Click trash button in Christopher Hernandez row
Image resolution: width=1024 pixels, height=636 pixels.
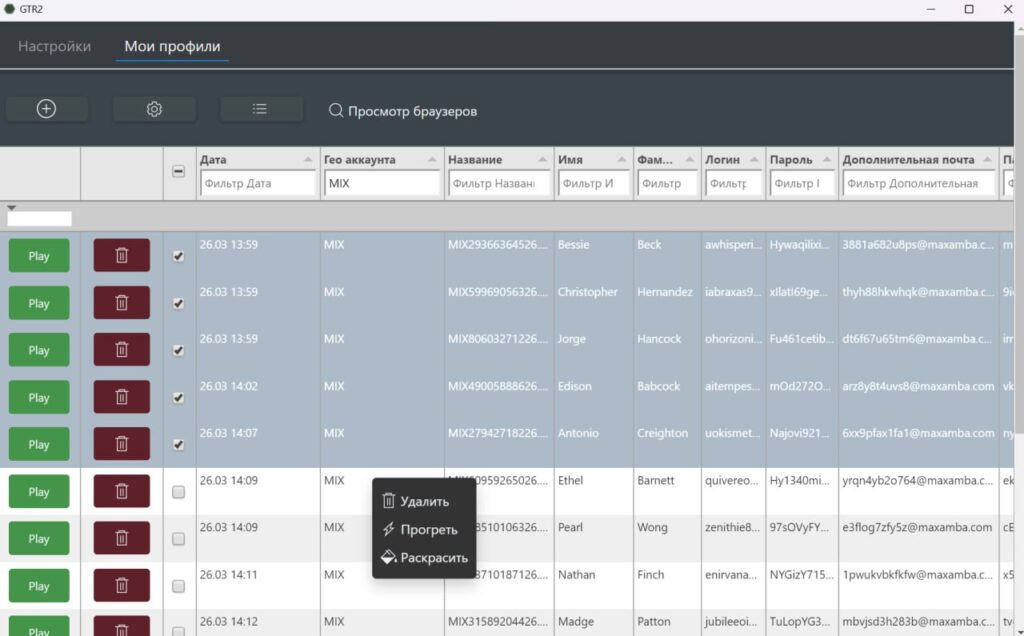[x=121, y=303]
